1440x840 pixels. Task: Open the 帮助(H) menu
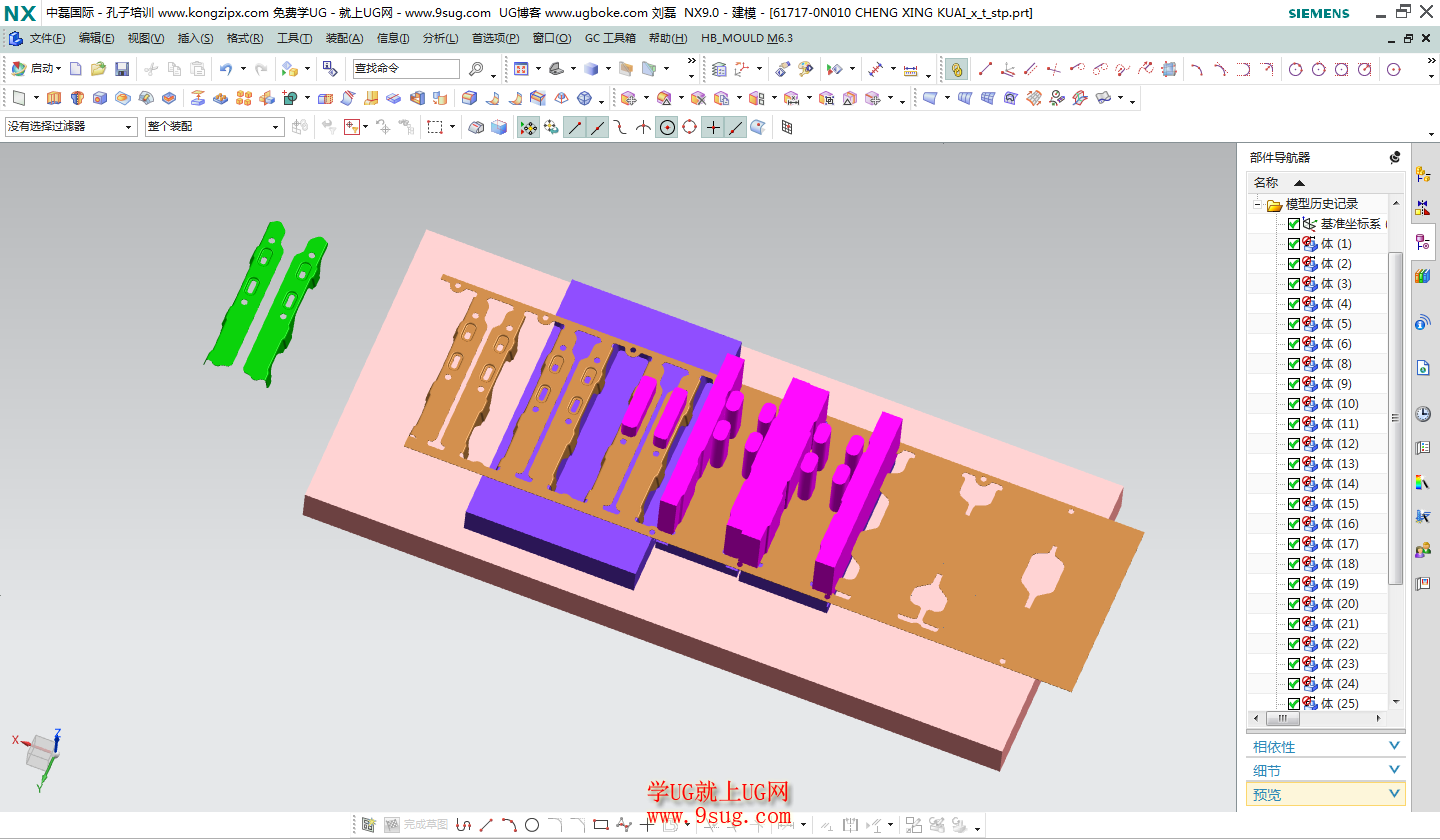tap(668, 38)
